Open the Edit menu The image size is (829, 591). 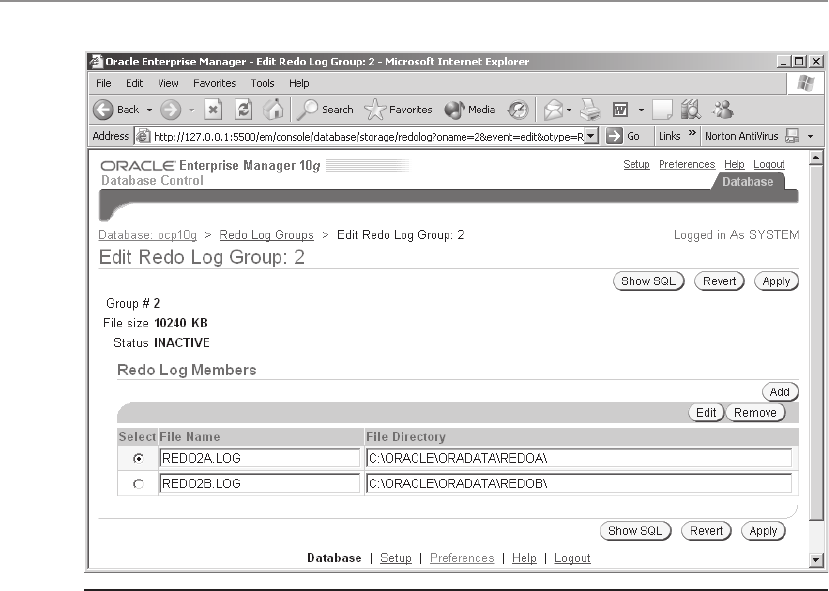click(134, 83)
